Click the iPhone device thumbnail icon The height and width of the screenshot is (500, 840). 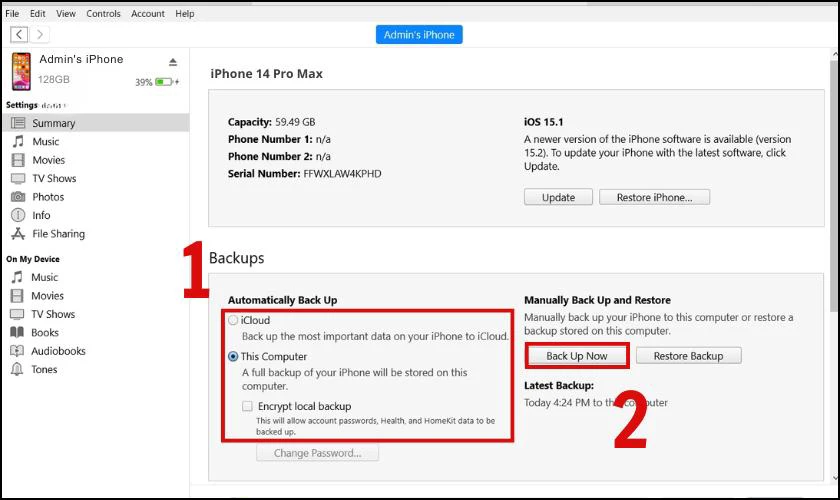pos(21,71)
